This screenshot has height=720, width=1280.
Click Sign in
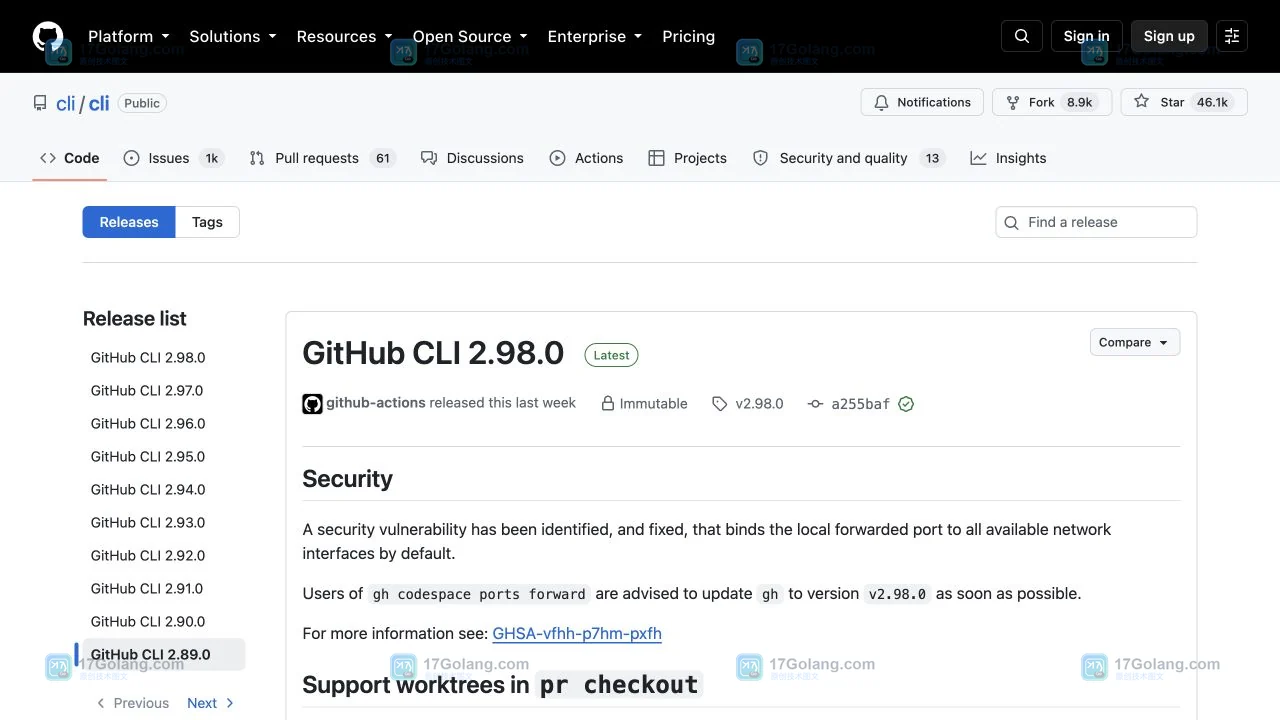tap(1087, 36)
